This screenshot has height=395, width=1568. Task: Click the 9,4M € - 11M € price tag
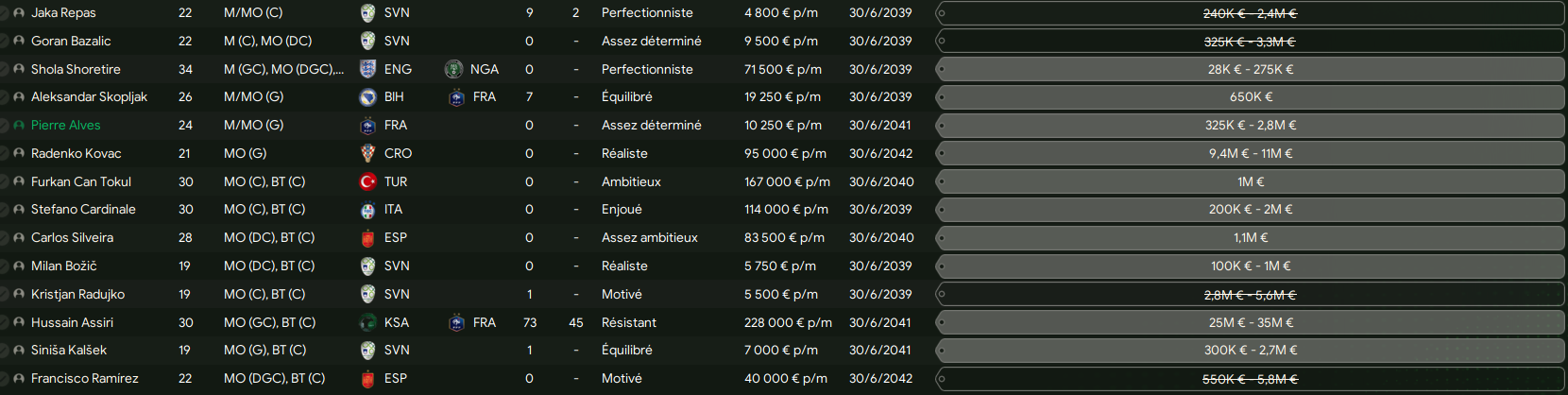point(1251,153)
